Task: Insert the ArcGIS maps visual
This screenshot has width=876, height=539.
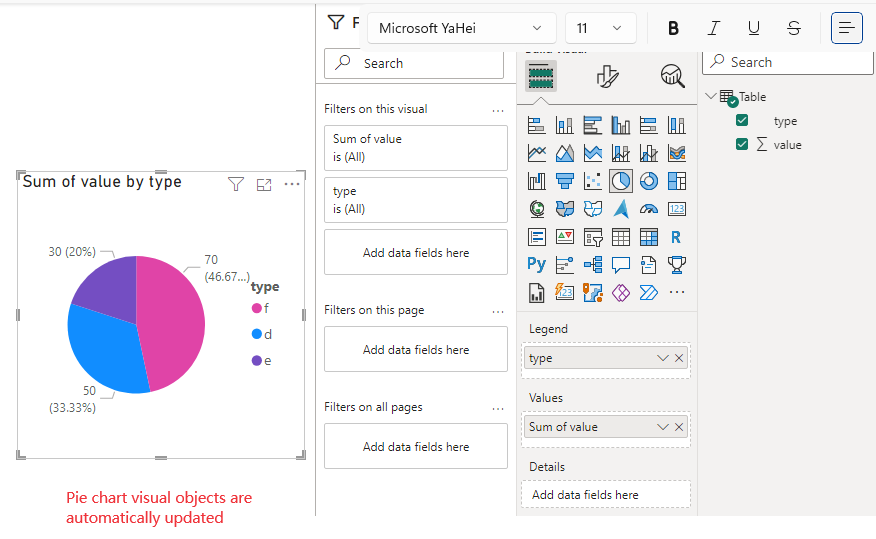Action: [x=592, y=292]
